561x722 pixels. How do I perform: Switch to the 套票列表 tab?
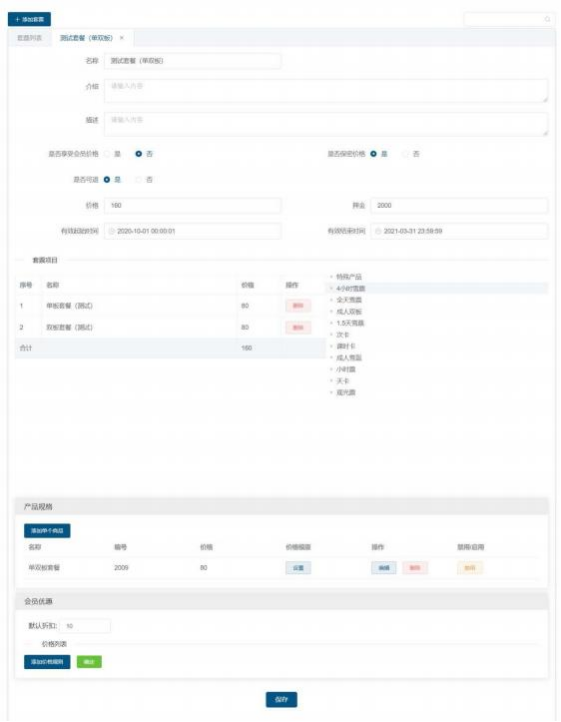[29, 38]
